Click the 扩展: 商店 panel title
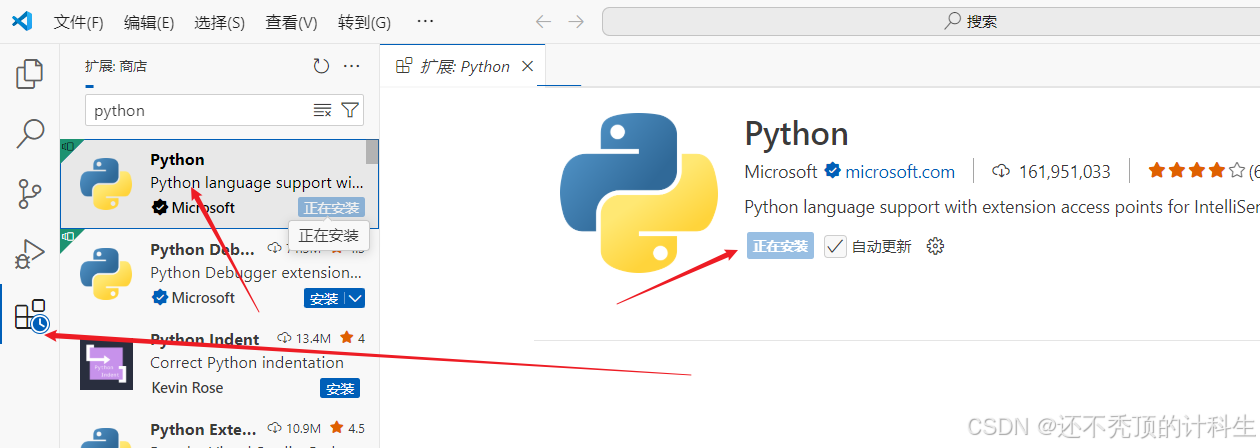 pos(116,66)
